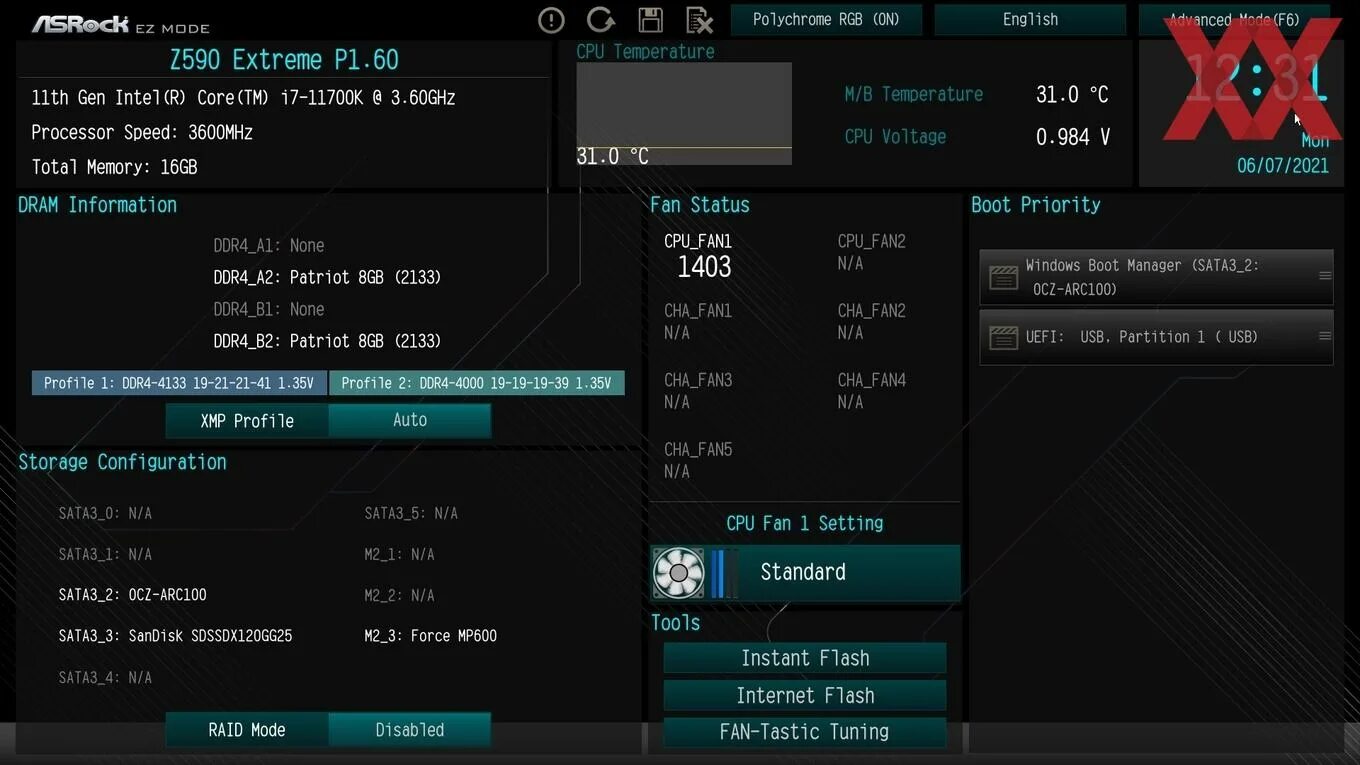Click SATA3_0: N/A entry
Screen dimensions: 1360x765
(x=105, y=513)
